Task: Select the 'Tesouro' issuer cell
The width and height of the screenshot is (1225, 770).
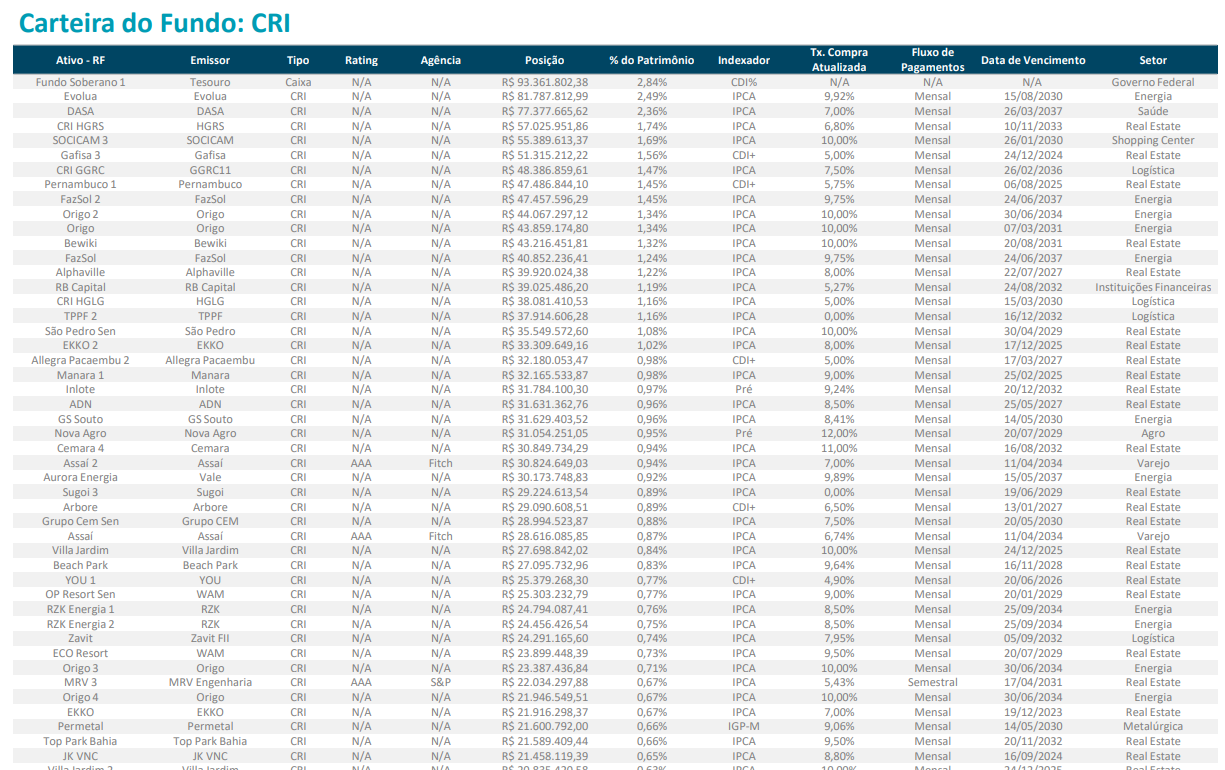Action: point(210,82)
